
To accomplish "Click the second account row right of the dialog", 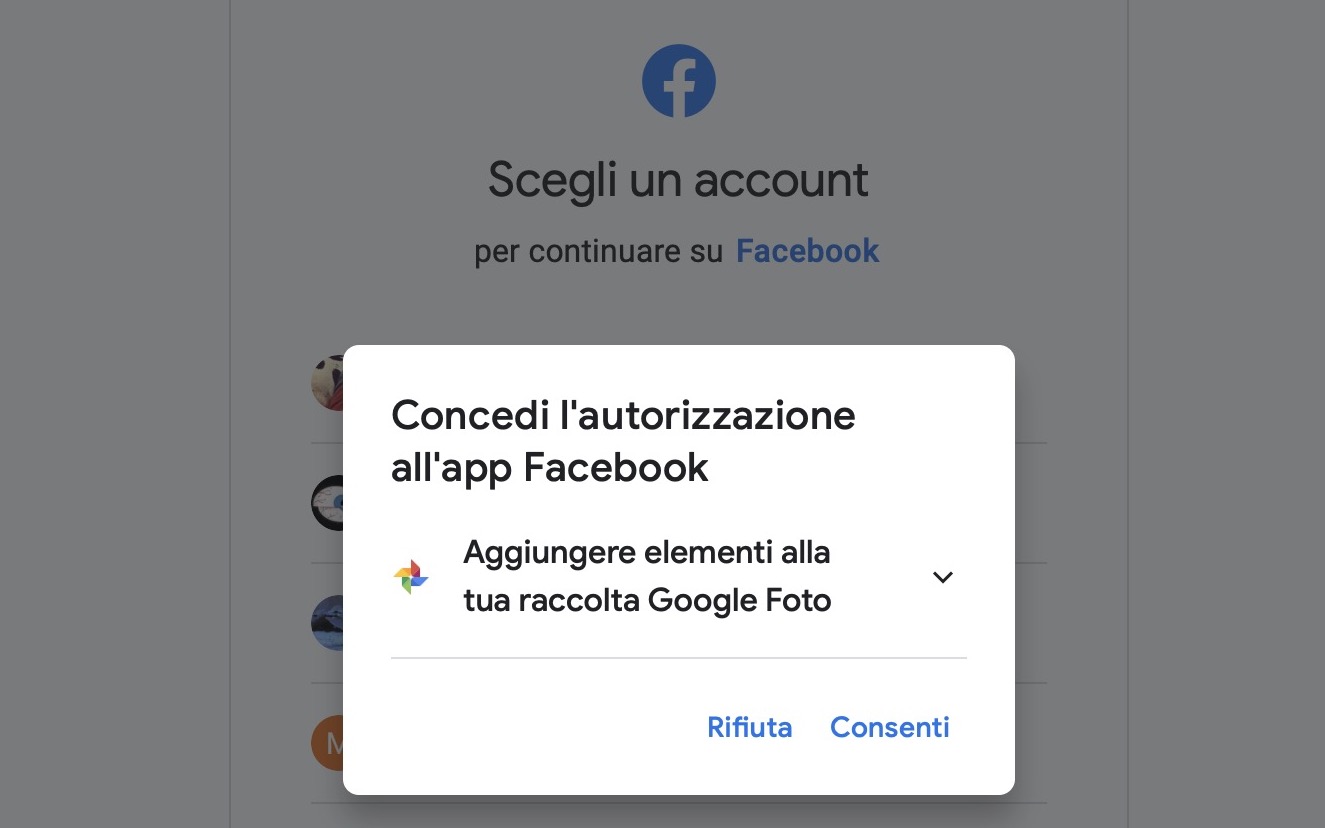I will [1031, 503].
